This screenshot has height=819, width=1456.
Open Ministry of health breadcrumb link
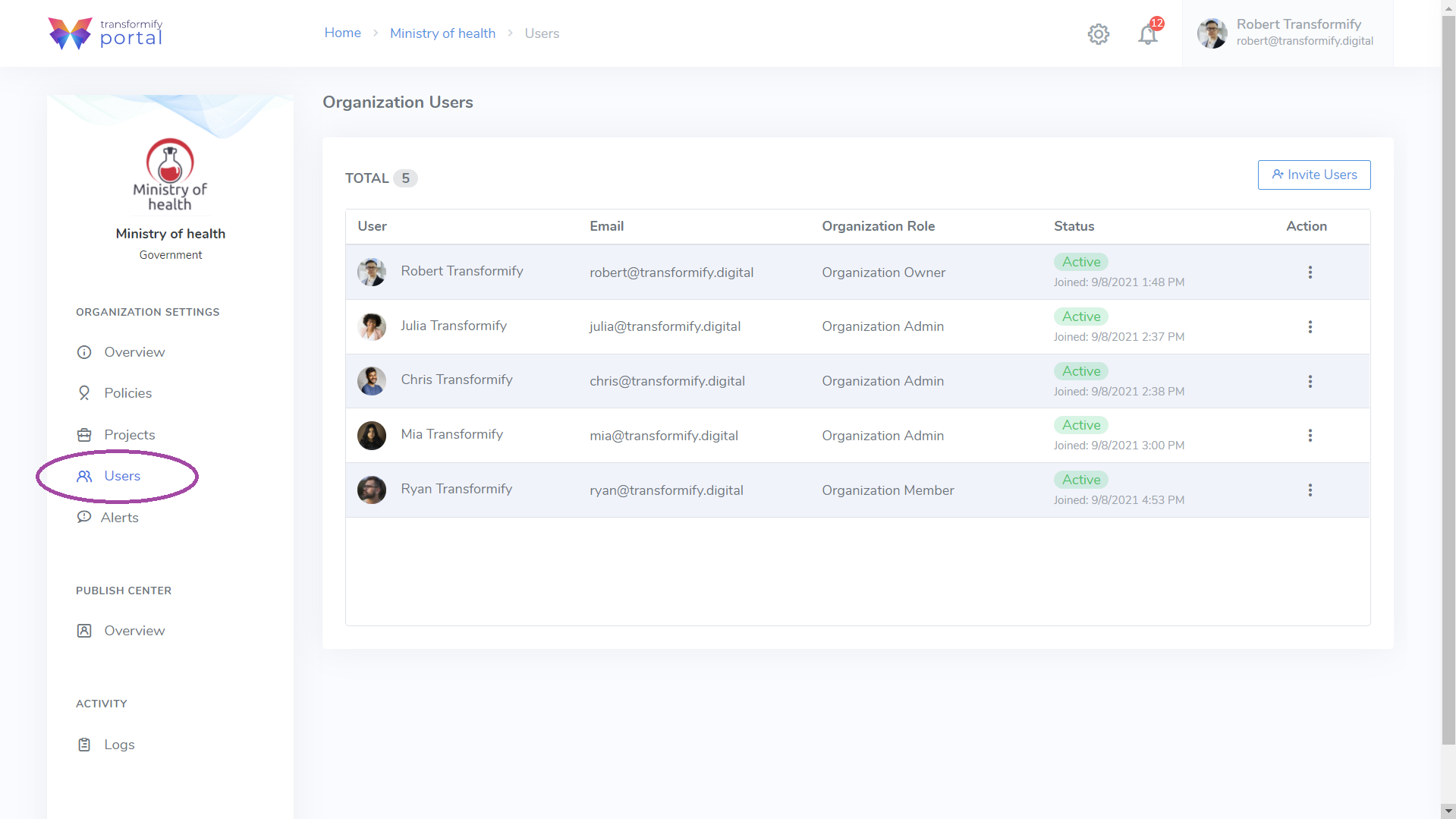pyautogui.click(x=442, y=33)
